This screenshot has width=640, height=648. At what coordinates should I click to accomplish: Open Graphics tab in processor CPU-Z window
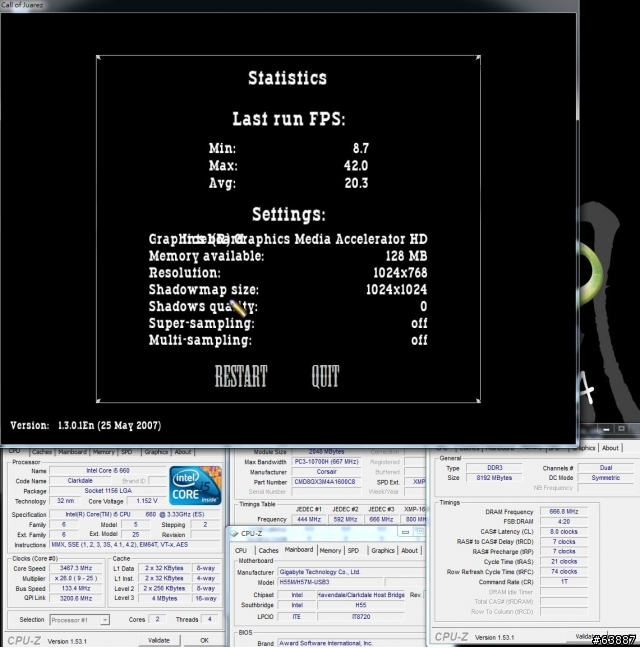(x=156, y=452)
